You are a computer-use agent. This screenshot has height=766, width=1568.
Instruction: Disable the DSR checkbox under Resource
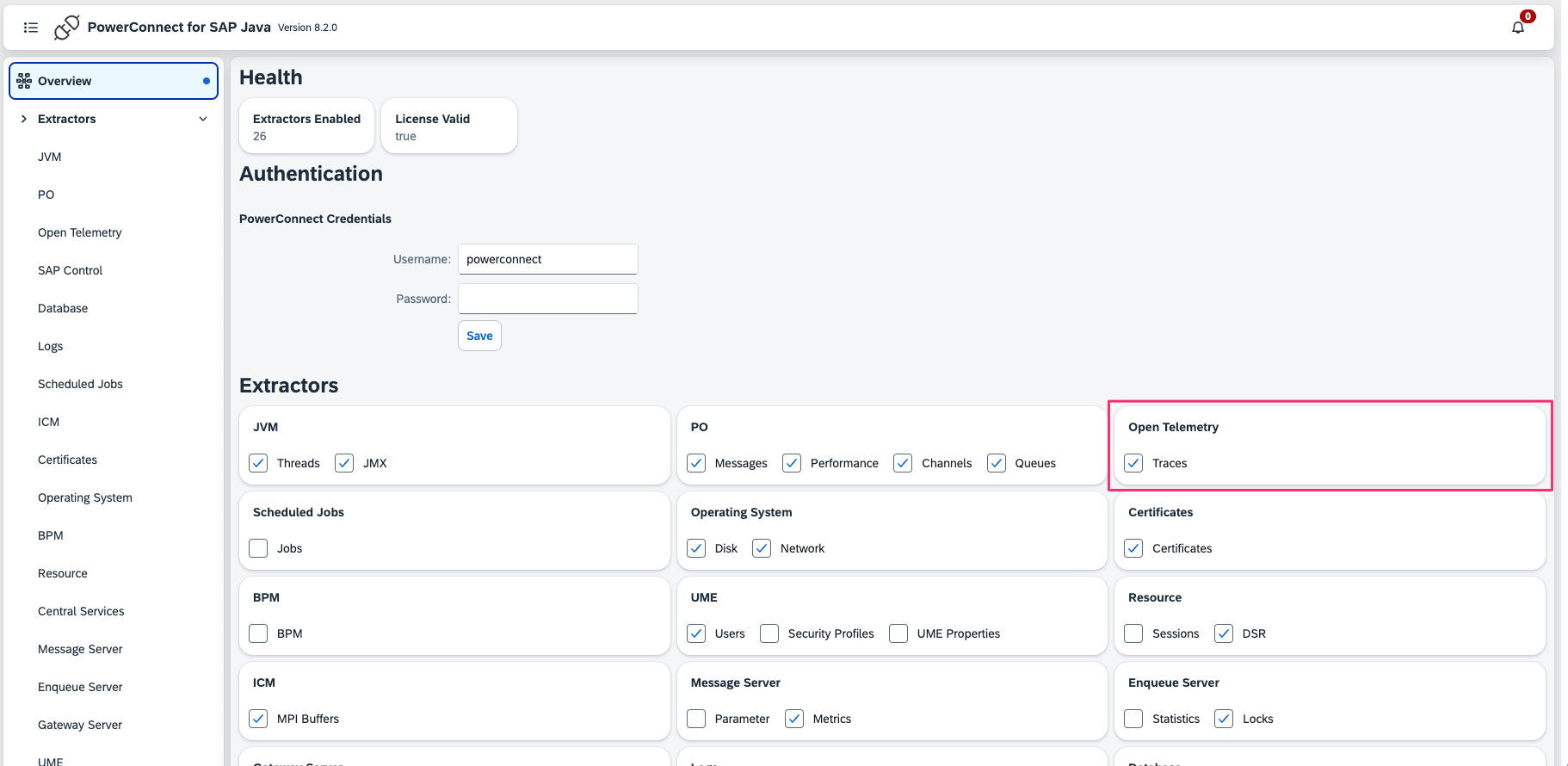pyautogui.click(x=1224, y=633)
